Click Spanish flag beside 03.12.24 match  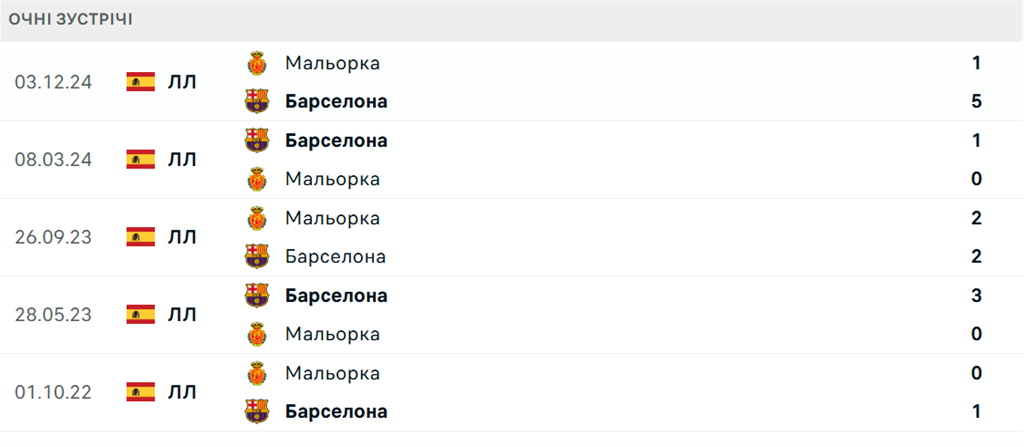click(x=140, y=82)
